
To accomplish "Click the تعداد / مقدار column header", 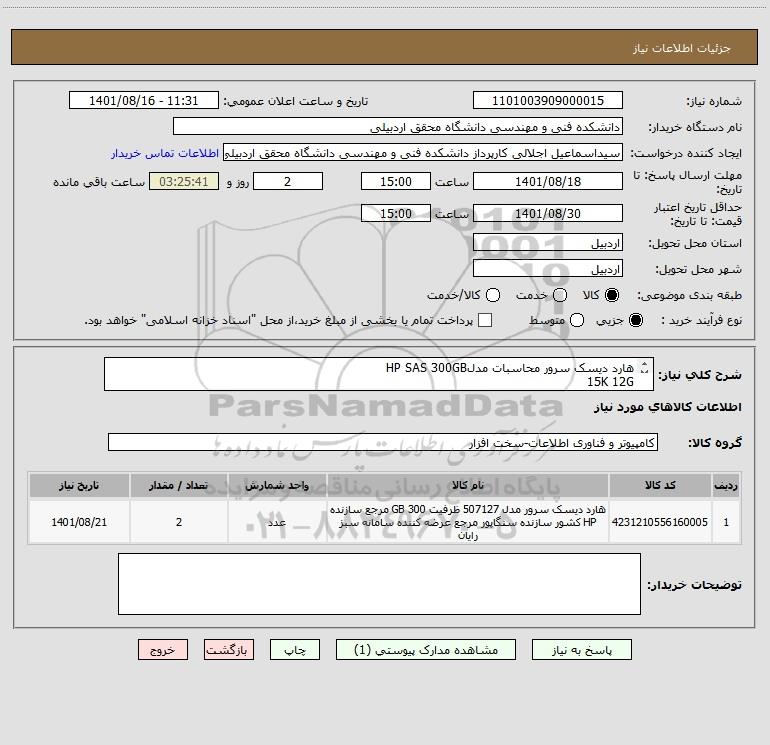I will point(179,485).
